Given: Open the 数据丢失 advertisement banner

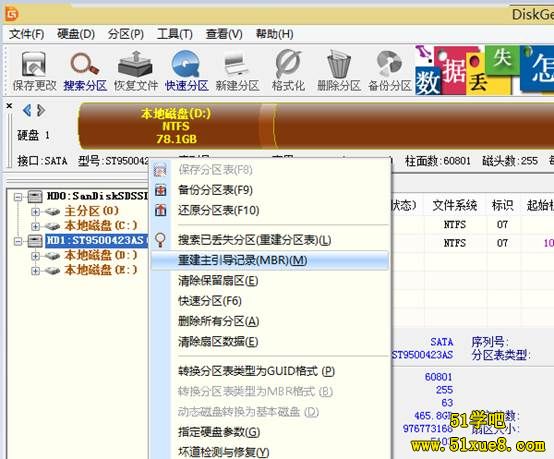Looking at the screenshot, I should click(484, 70).
